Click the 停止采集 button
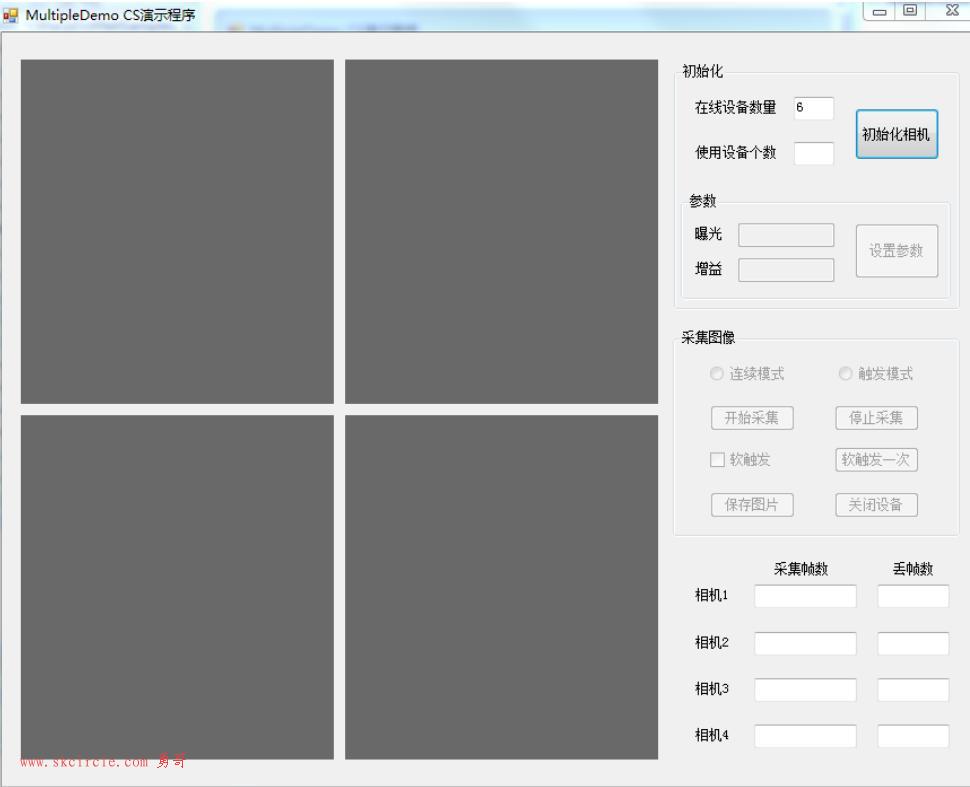The height and width of the screenshot is (787, 970). point(876,418)
